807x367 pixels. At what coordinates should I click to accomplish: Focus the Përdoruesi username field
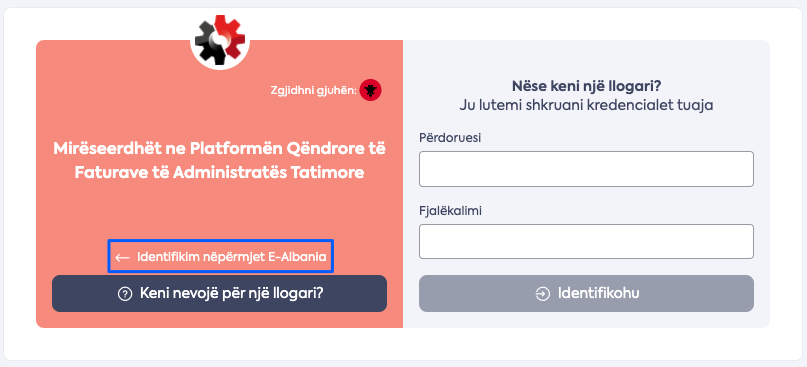coord(586,169)
